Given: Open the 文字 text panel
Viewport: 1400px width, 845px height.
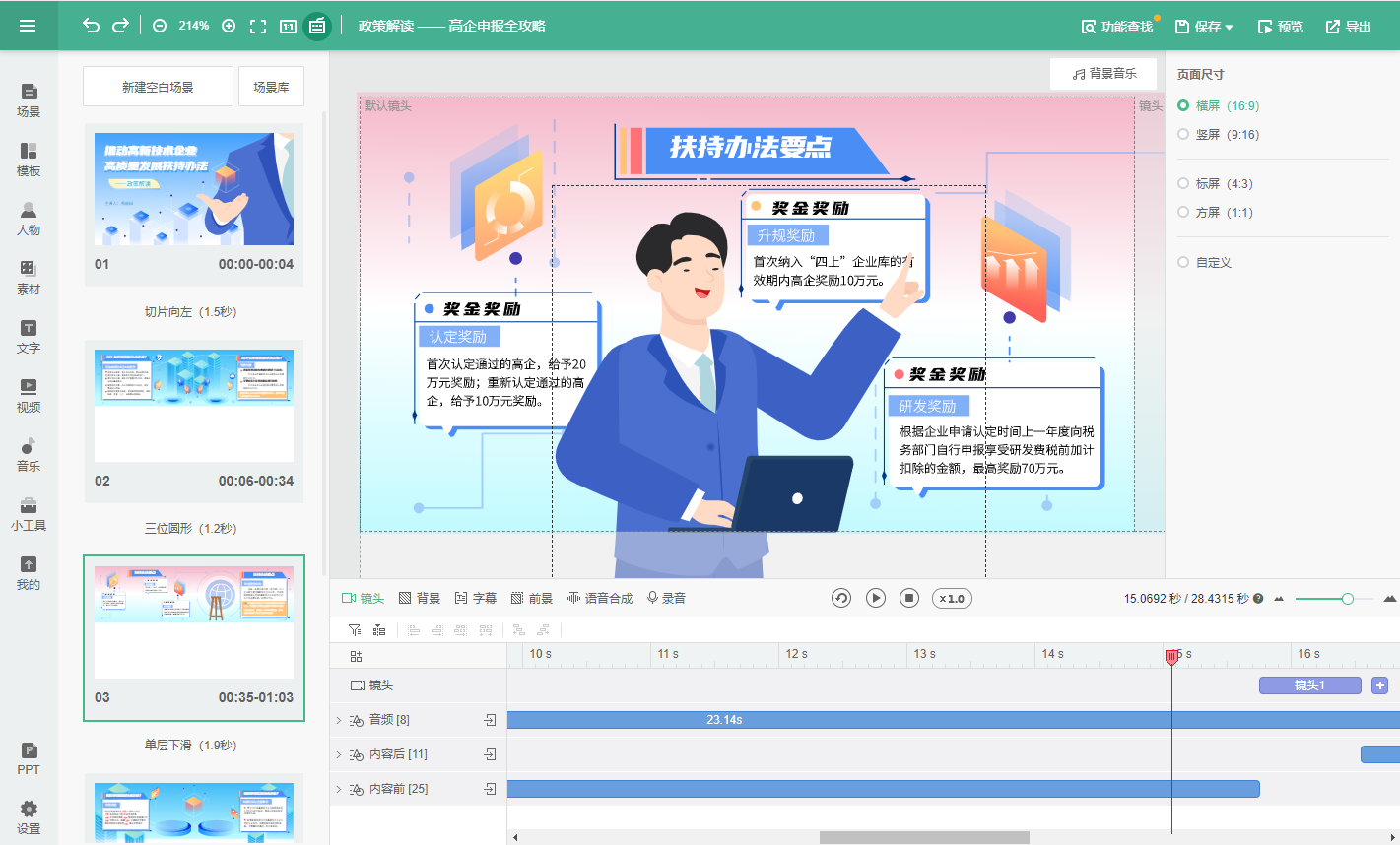Looking at the screenshot, I should [x=29, y=337].
